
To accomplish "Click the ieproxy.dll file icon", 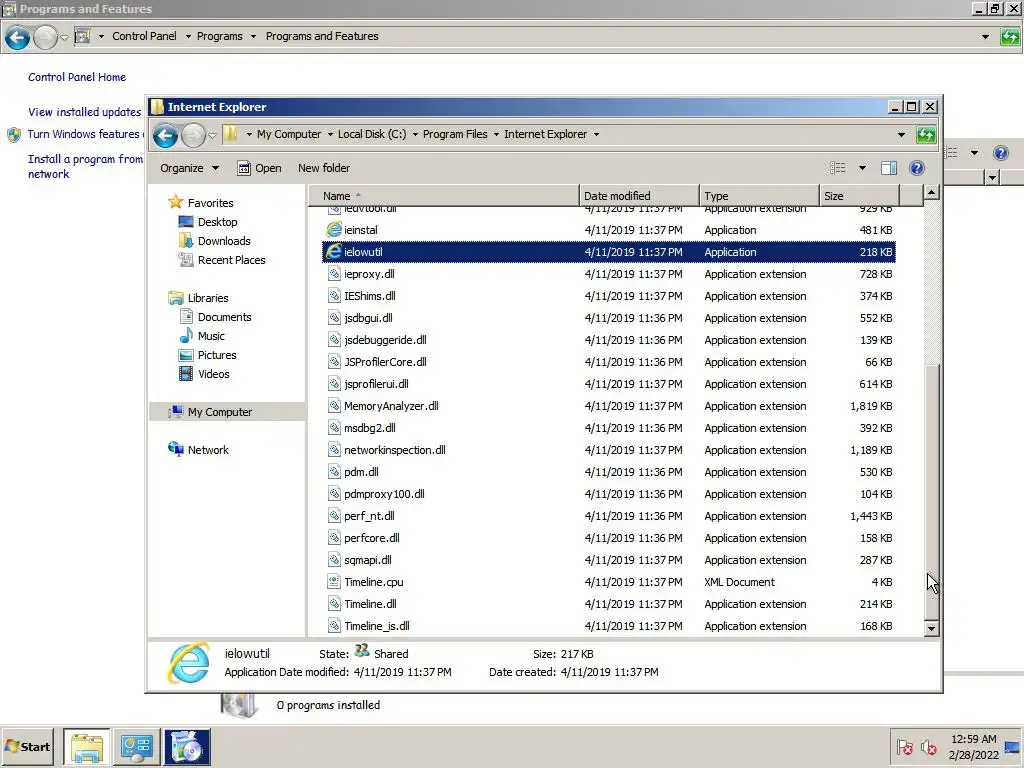I will [x=334, y=274].
